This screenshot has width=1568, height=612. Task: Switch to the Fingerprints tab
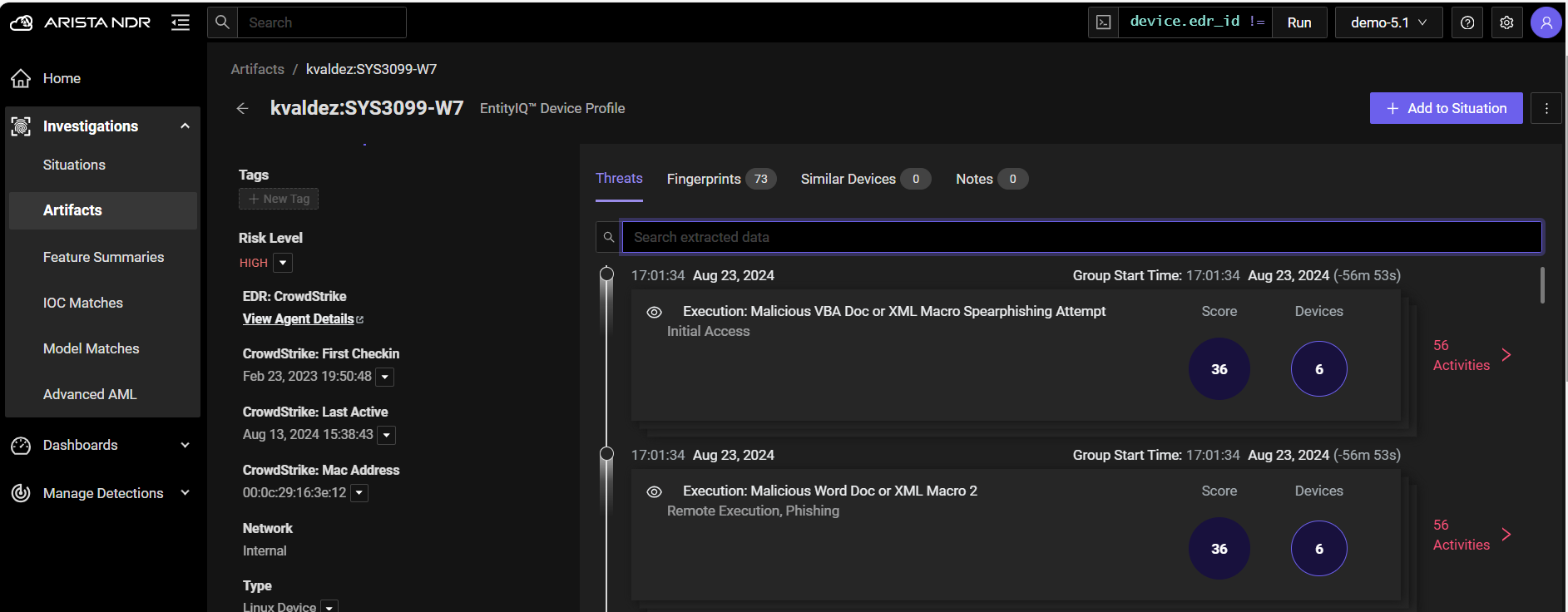click(x=704, y=179)
